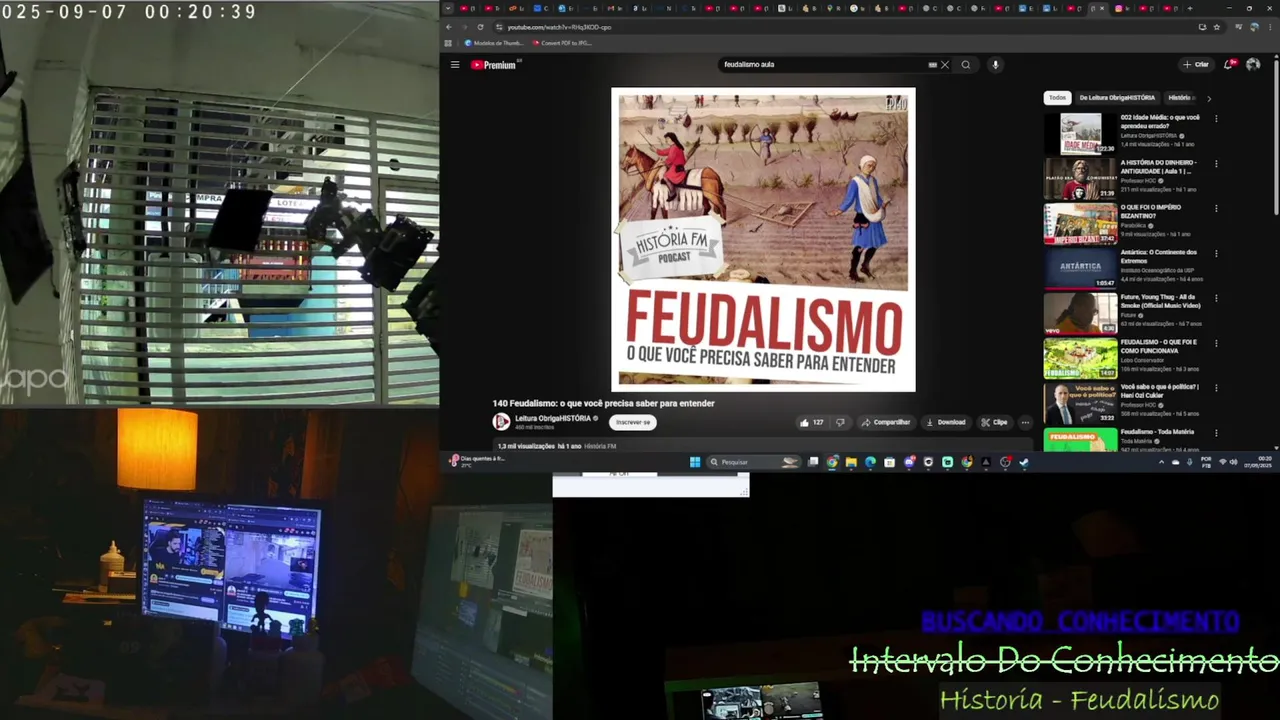
Task: Like the video with the thumbs-up button
Action: click(812, 422)
